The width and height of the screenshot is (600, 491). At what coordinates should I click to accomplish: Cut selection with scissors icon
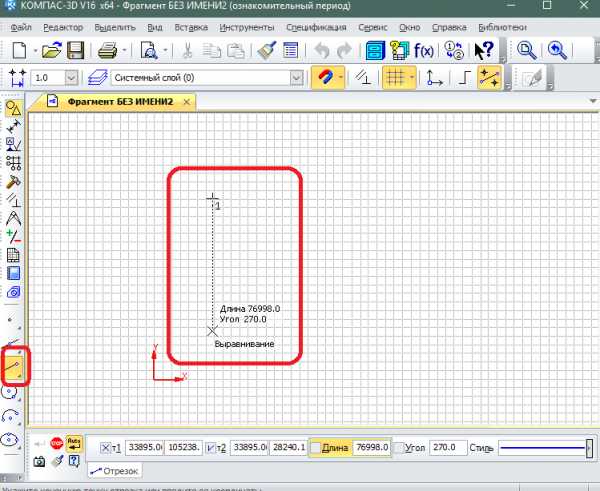pyautogui.click(x=187, y=50)
